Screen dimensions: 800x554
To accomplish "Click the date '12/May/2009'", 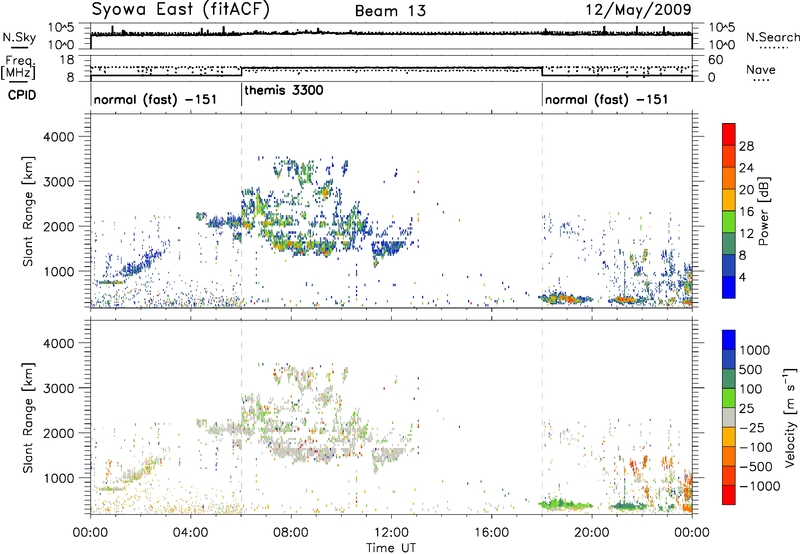I will pyautogui.click(x=638, y=10).
